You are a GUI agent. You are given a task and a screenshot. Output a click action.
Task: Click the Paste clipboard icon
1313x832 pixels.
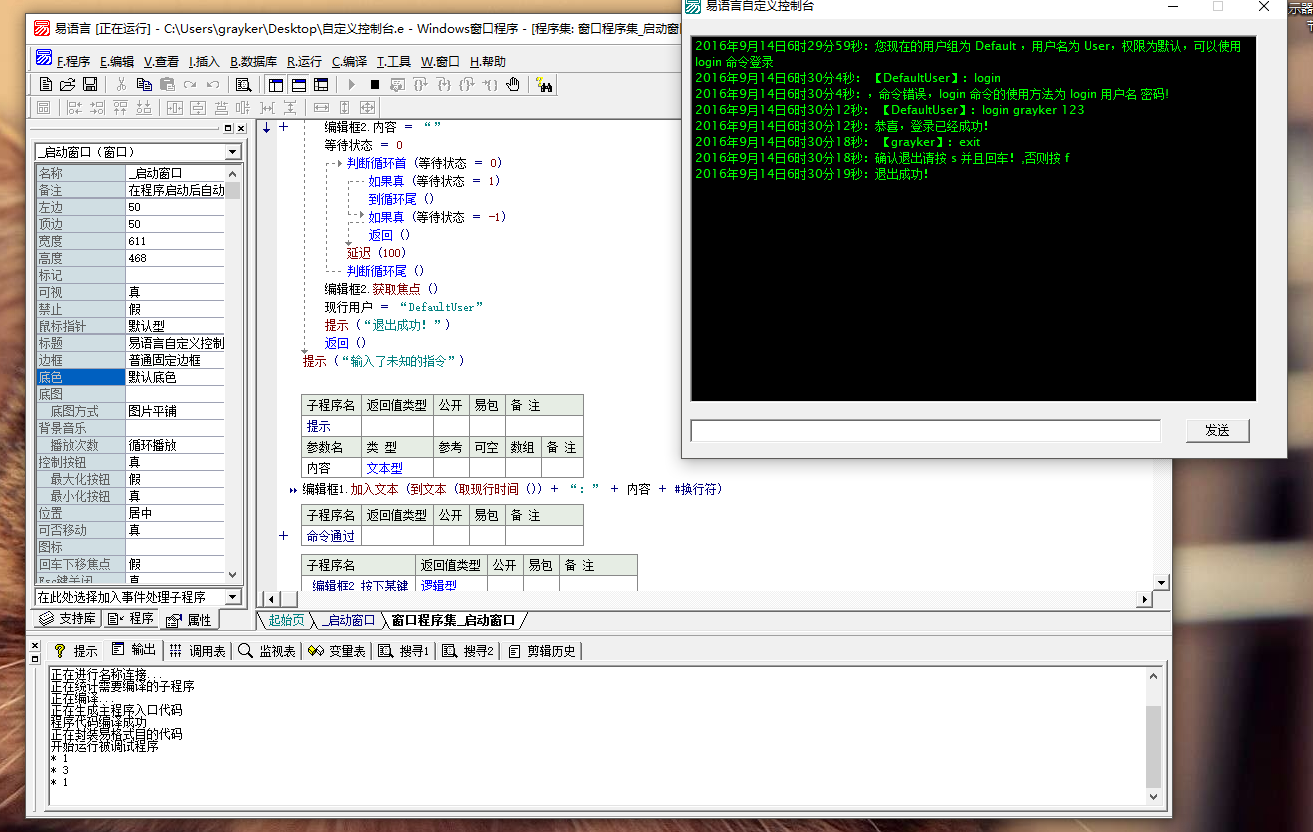(166, 85)
